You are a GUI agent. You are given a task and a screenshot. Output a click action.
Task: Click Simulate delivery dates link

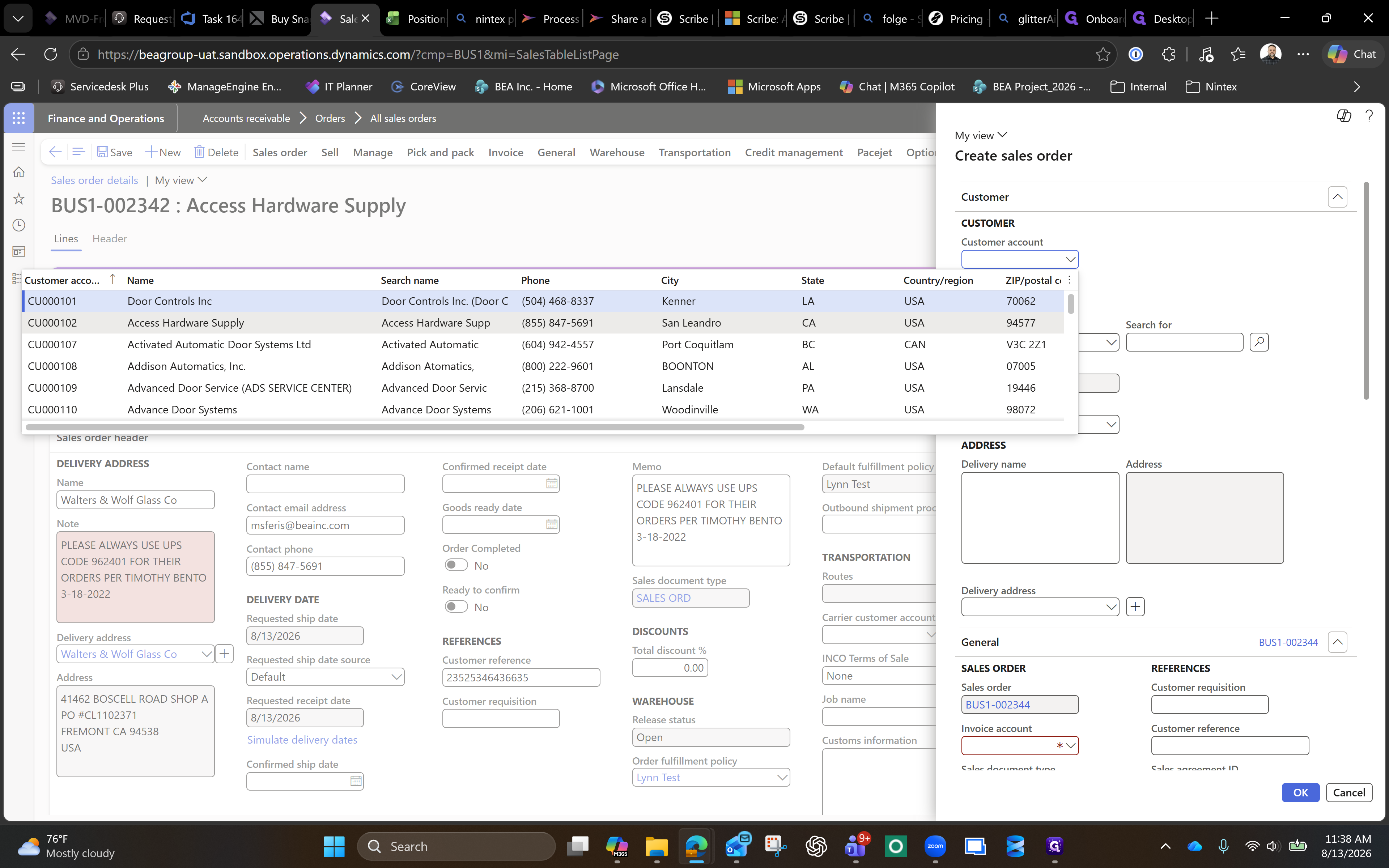[x=302, y=739]
